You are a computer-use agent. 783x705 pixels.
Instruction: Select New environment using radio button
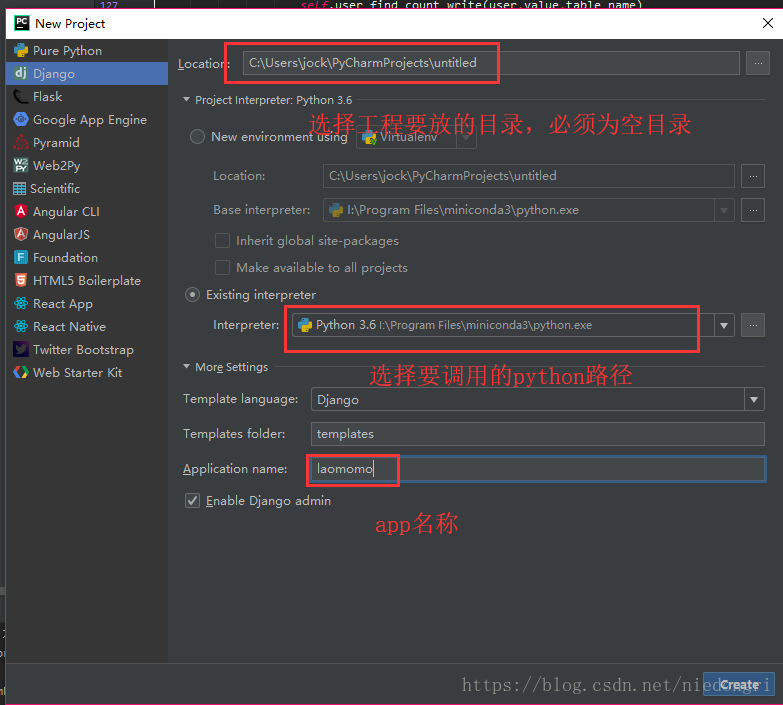pyautogui.click(x=197, y=136)
